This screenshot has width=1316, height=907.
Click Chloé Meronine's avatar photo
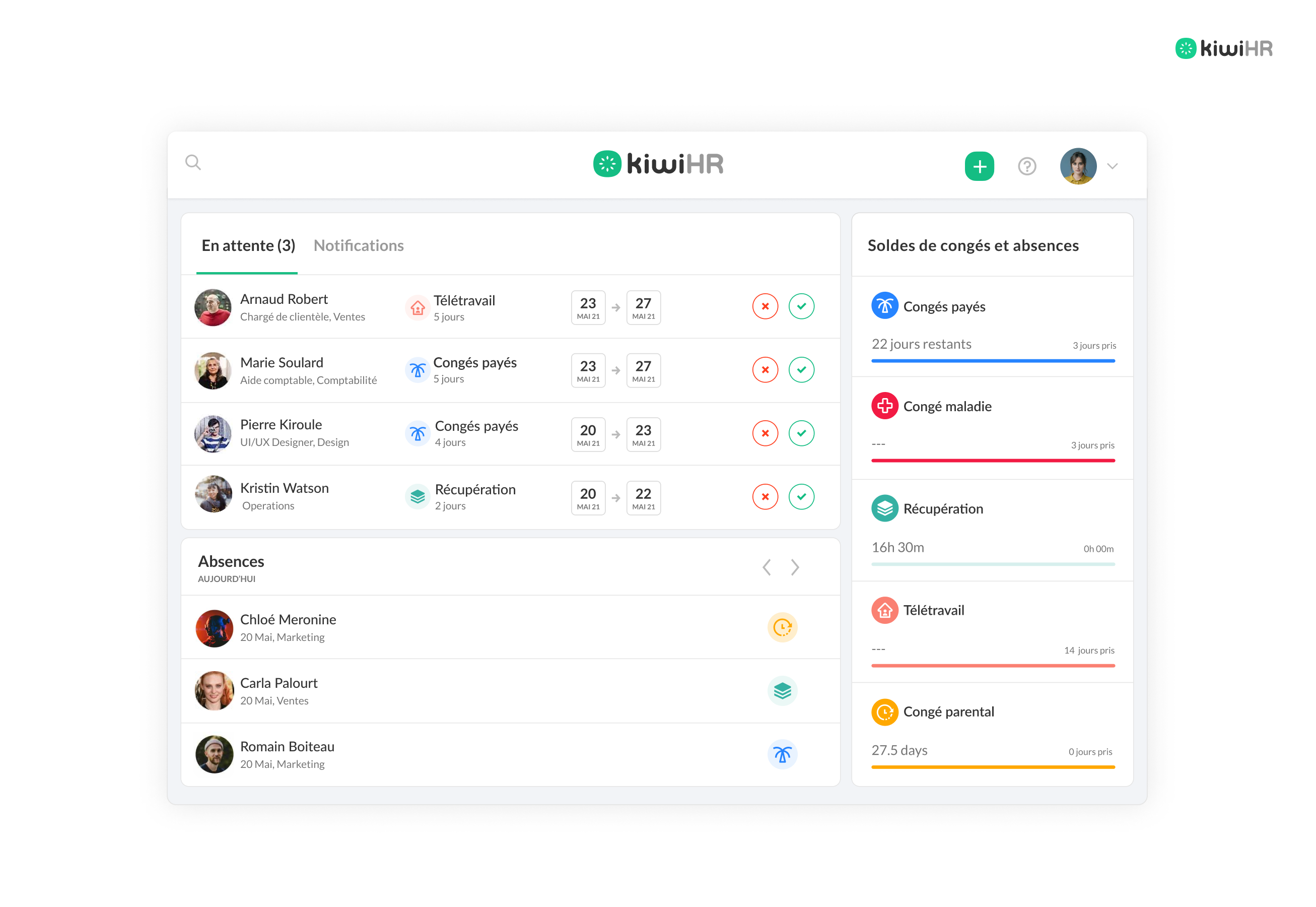coord(214,628)
